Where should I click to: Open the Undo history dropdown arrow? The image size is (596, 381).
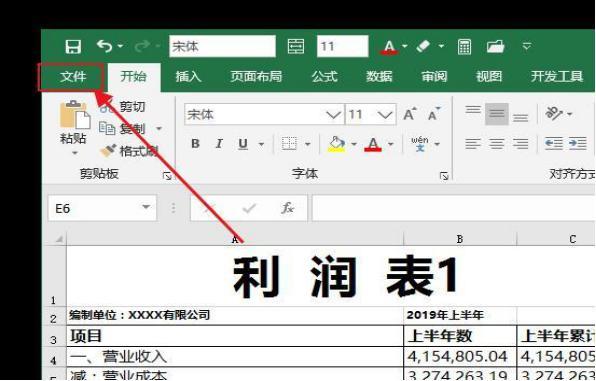click(x=120, y=46)
